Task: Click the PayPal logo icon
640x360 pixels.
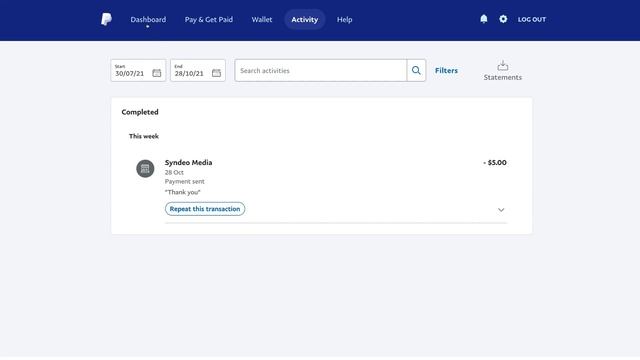Action: [x=106, y=19]
